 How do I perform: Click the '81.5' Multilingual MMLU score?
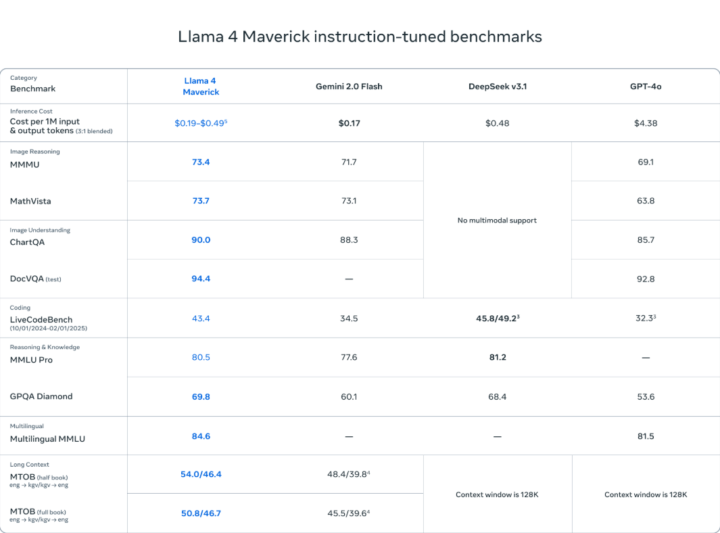pos(646,436)
